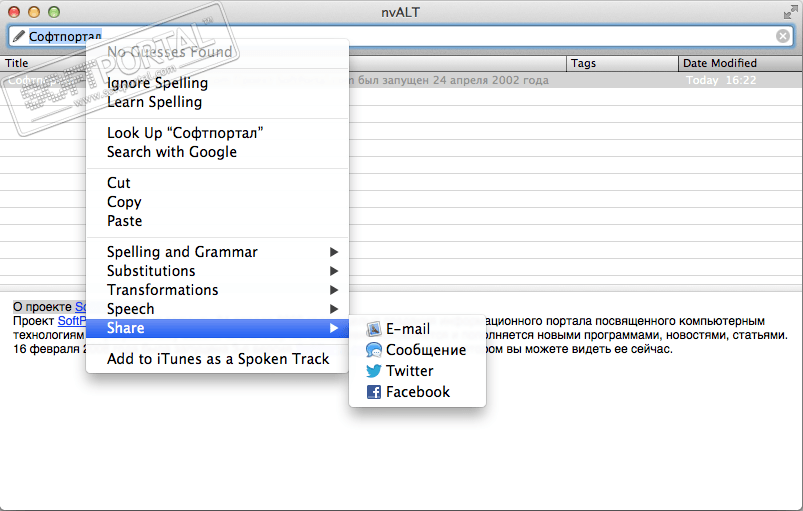The width and height of the screenshot is (803, 511).
Task: Expand Substitutions submenu arrow
Action: (x=334, y=271)
